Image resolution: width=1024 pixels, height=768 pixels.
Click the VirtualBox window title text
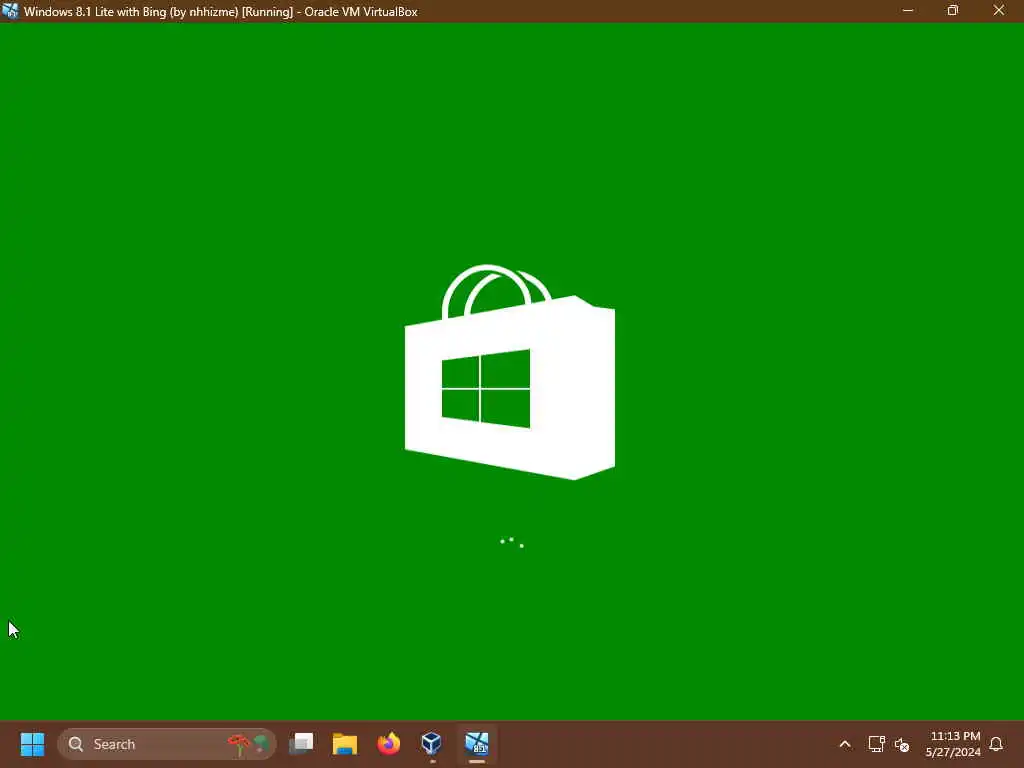point(221,12)
